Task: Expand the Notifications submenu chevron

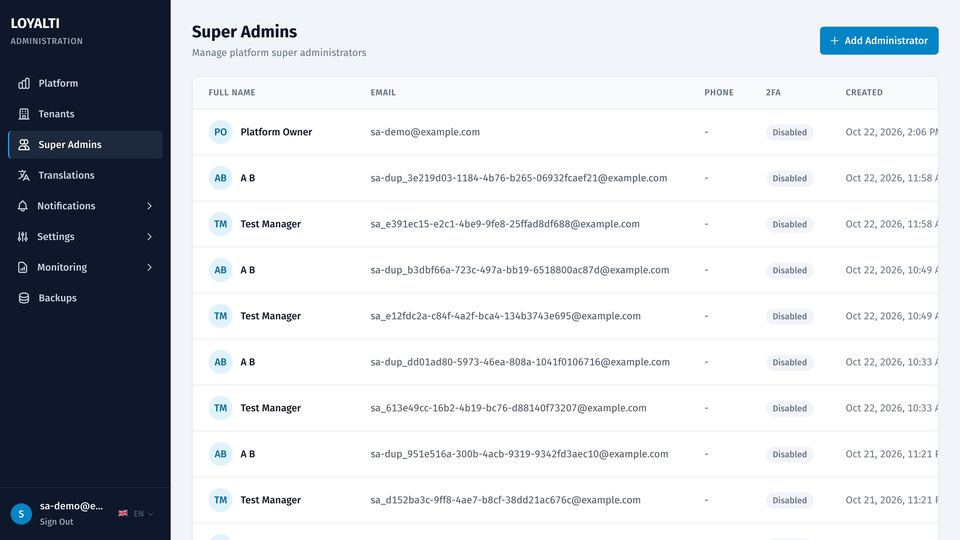Action: coord(149,206)
